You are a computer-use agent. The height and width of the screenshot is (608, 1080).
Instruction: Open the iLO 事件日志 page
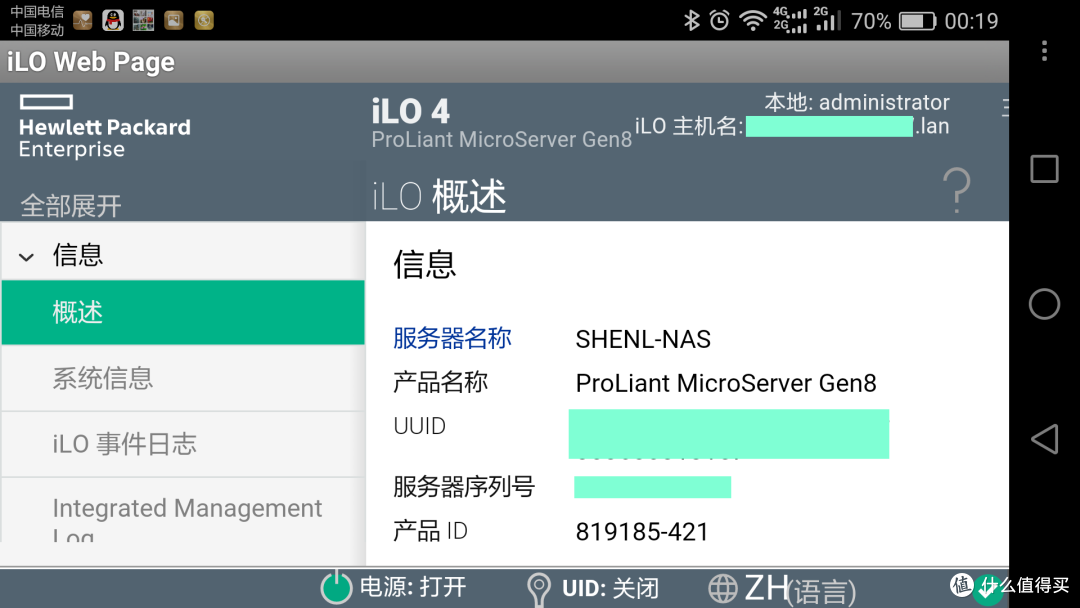coord(183,444)
